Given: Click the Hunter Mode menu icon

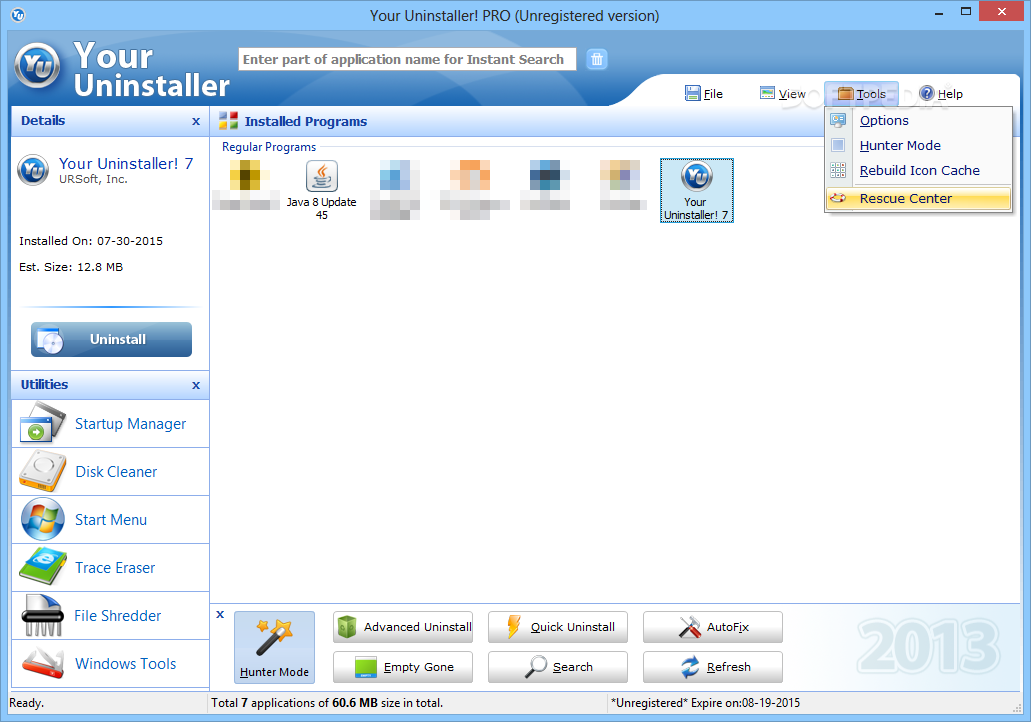Looking at the screenshot, I should click(838, 145).
